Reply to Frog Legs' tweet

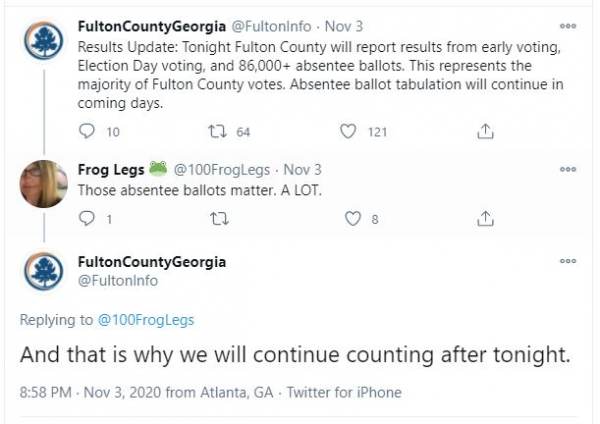(x=86, y=218)
